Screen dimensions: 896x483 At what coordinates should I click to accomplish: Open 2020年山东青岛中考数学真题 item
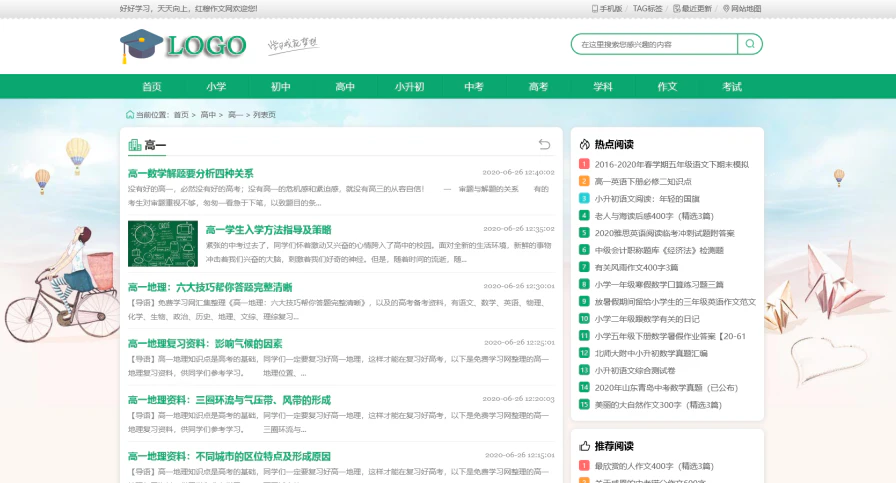[x=666, y=388]
